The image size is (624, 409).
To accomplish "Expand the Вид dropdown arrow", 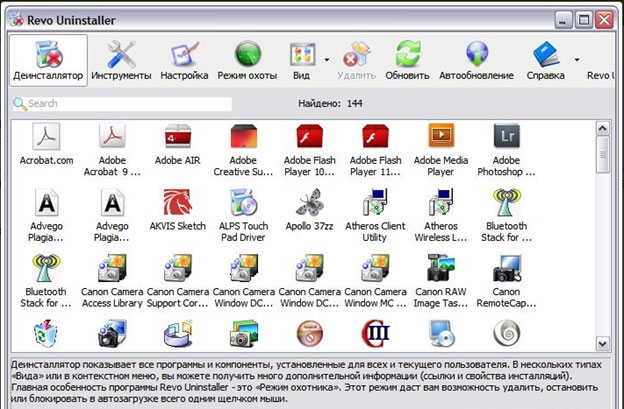I will [x=327, y=60].
